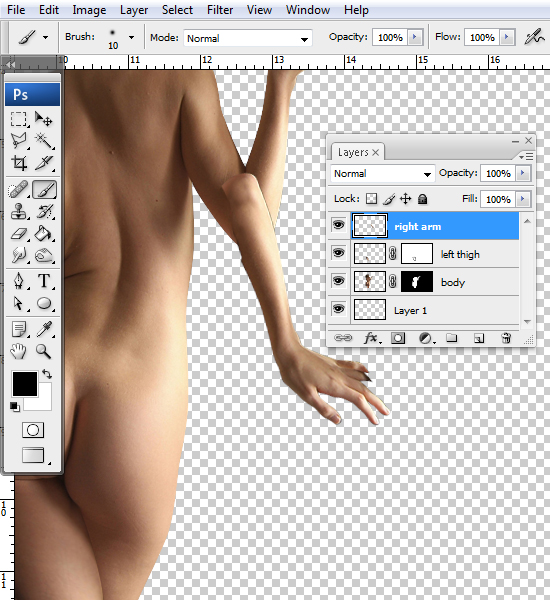Viewport: 550px width, 600px height.
Task: Select the Clone Stamp tool
Action: (18, 212)
